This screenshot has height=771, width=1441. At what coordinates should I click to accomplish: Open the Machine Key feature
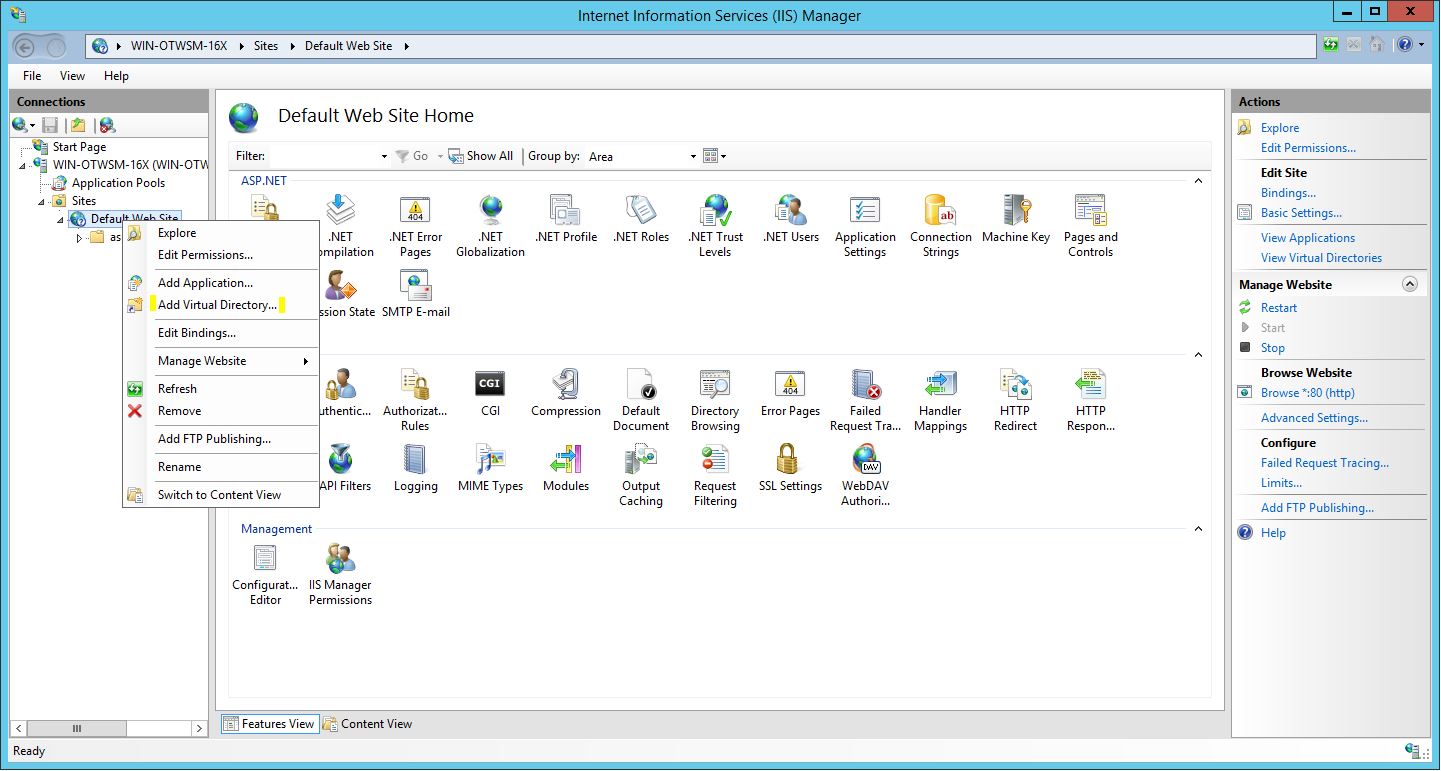(1015, 219)
